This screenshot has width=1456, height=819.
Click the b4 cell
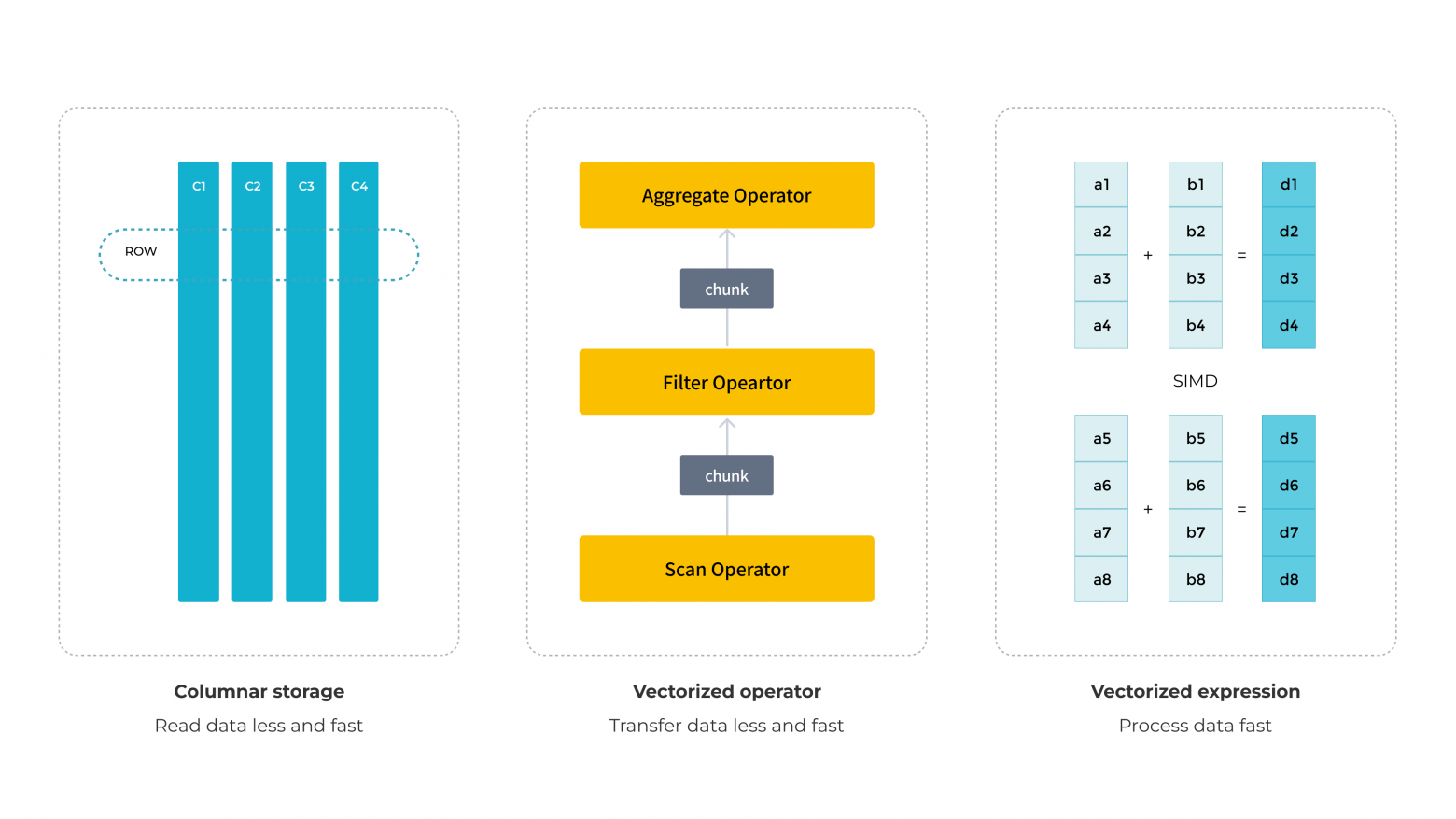(x=1196, y=325)
